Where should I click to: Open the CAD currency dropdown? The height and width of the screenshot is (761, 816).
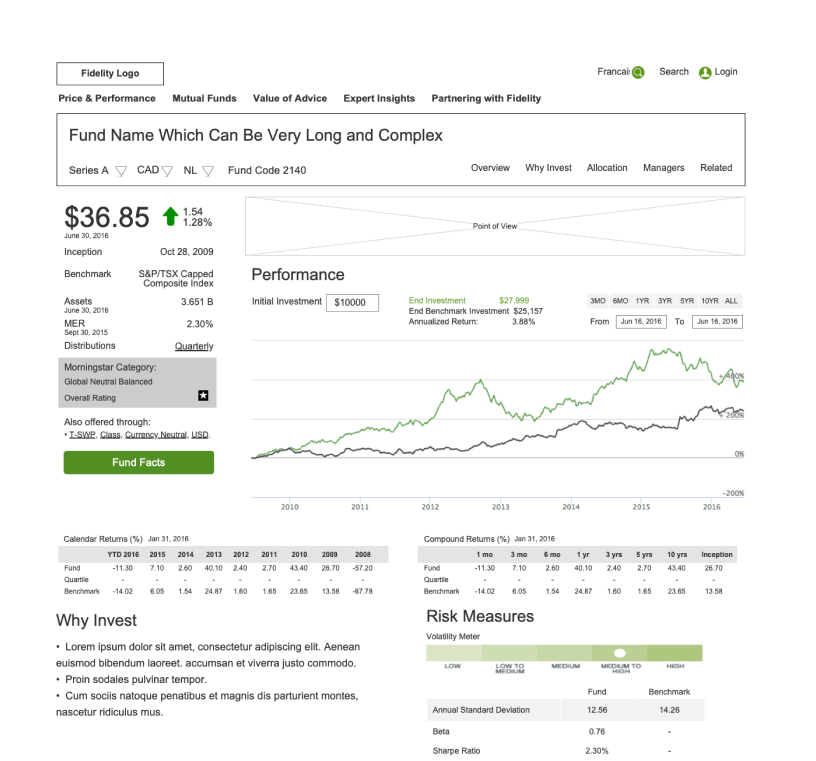click(167, 171)
